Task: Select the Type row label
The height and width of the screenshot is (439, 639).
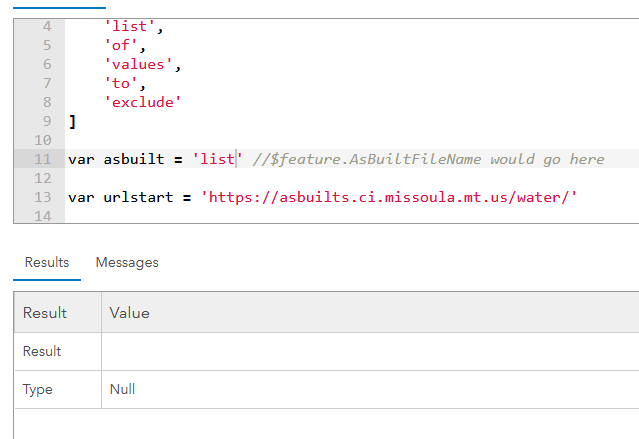Action: (x=38, y=389)
